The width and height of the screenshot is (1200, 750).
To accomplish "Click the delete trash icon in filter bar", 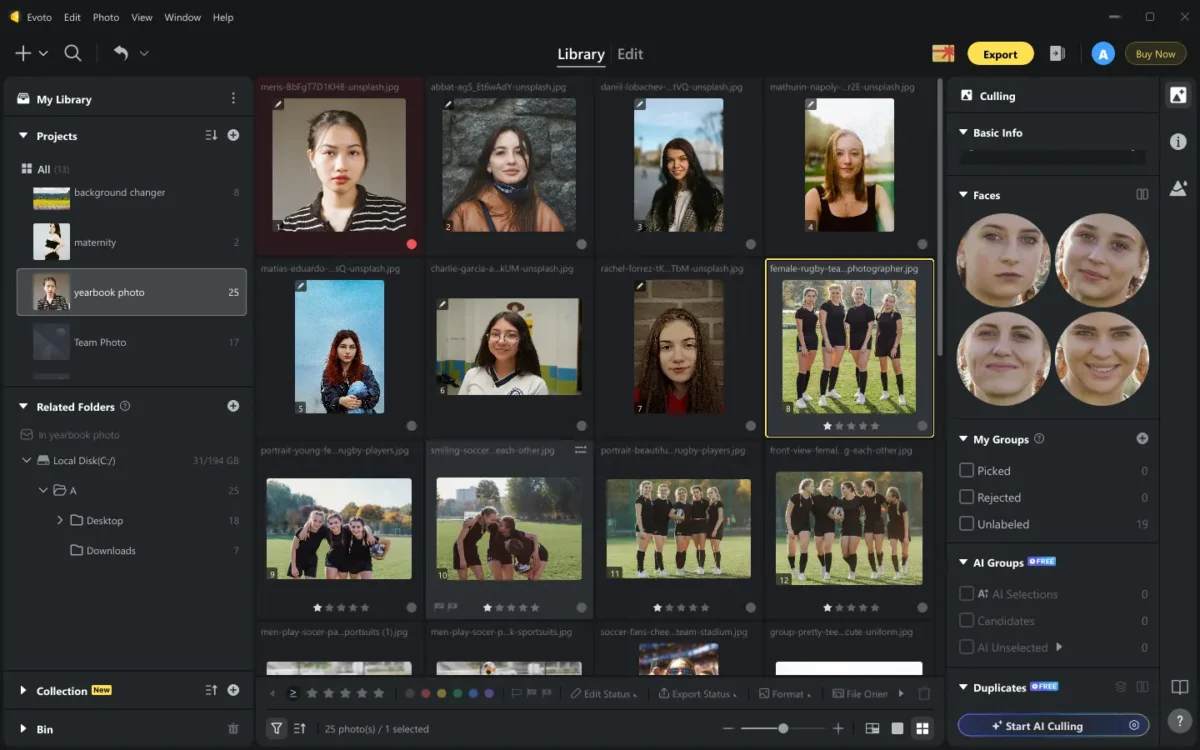I will (924, 693).
